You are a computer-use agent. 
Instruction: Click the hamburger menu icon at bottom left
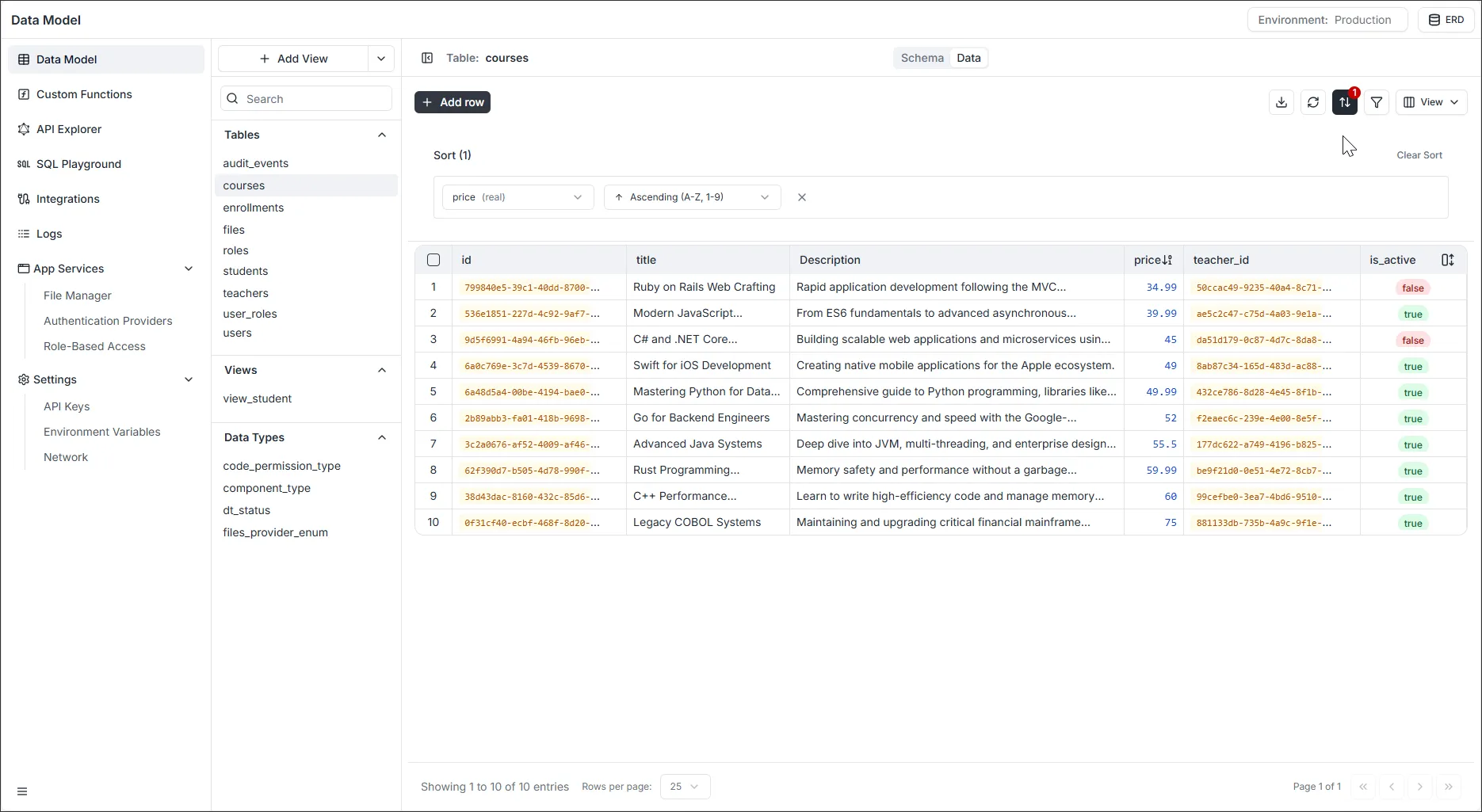[x=22, y=791]
